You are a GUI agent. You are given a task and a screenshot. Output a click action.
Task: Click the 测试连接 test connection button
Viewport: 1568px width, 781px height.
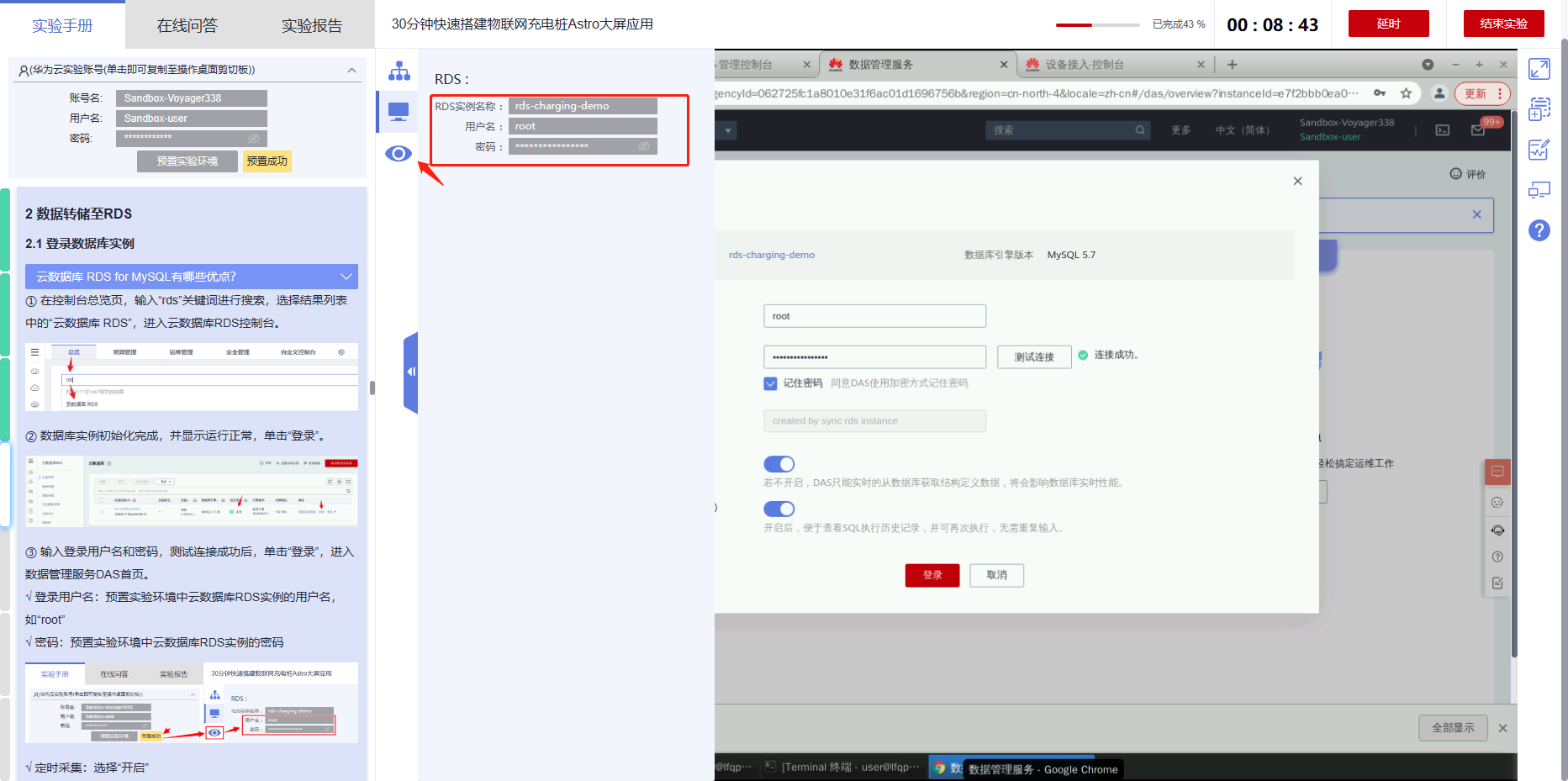[x=1034, y=357]
